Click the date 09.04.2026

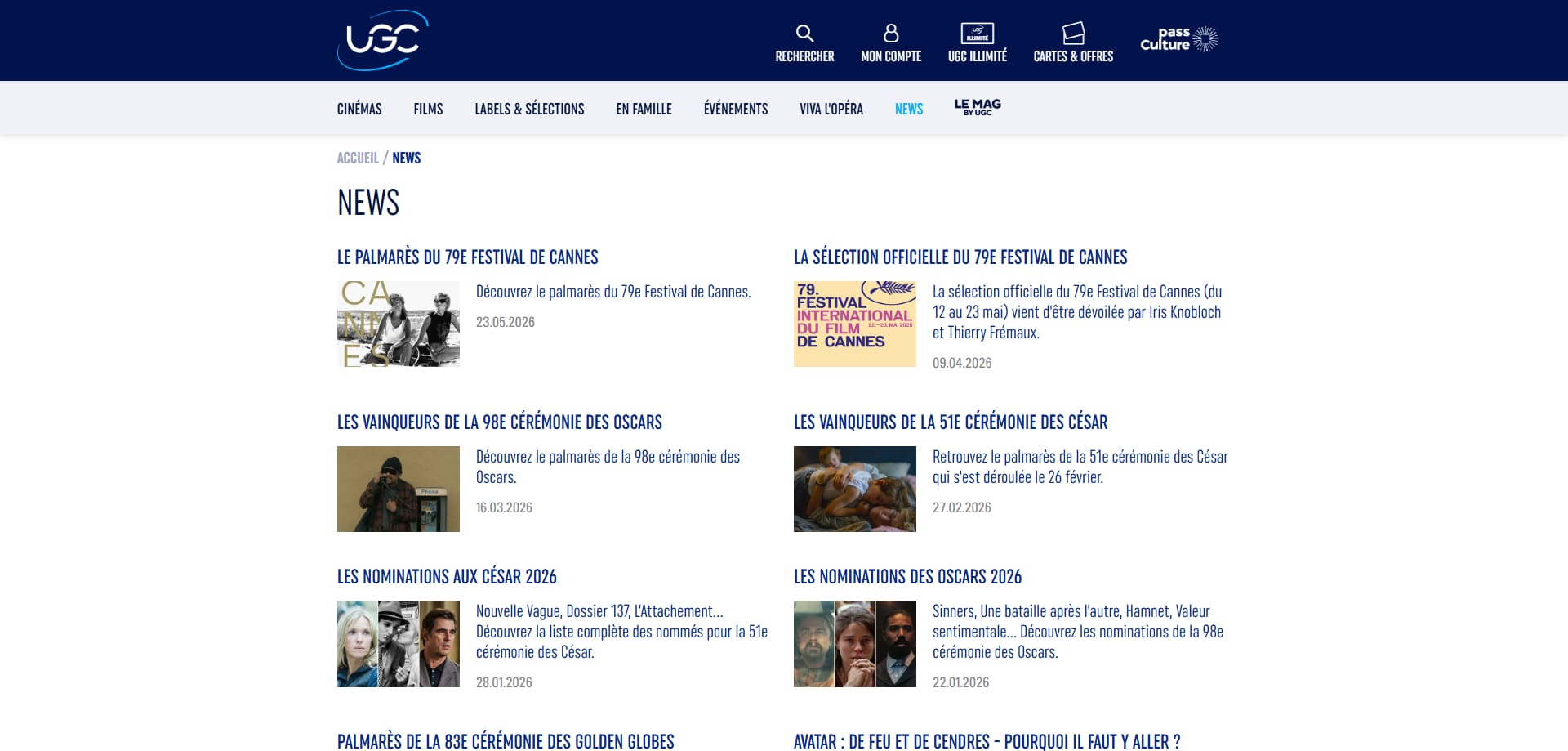(962, 363)
